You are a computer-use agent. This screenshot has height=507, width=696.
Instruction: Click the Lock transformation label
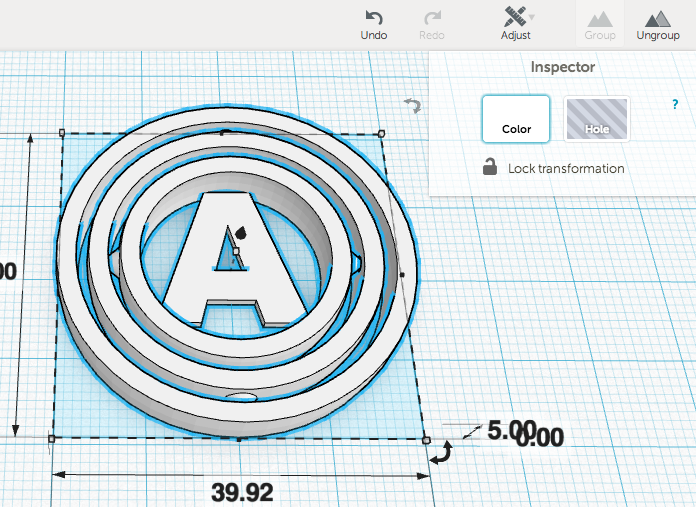click(566, 169)
